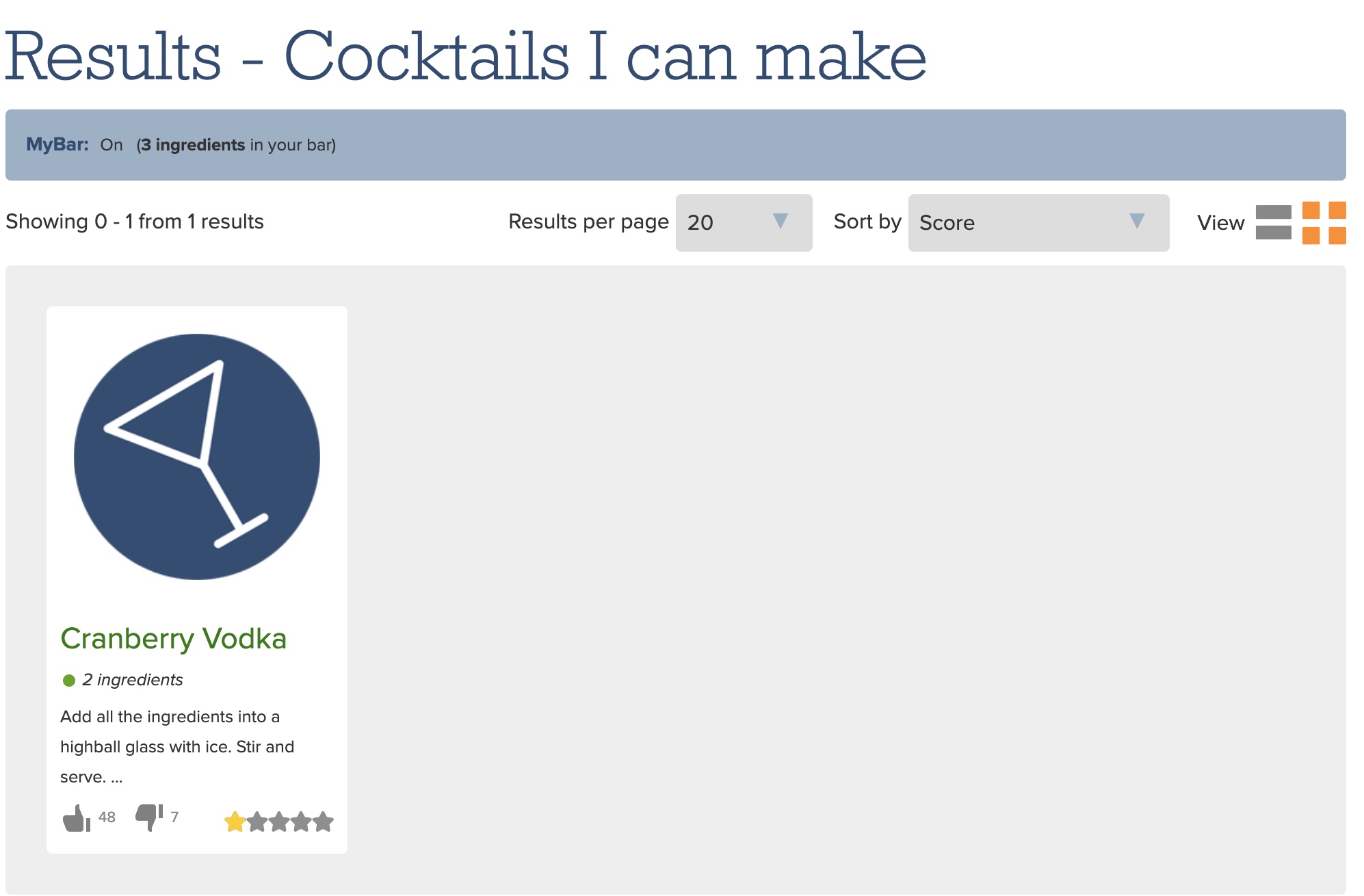Open Sort by Score dropdown
Image resolution: width=1364 pixels, height=896 pixels.
[x=1038, y=223]
